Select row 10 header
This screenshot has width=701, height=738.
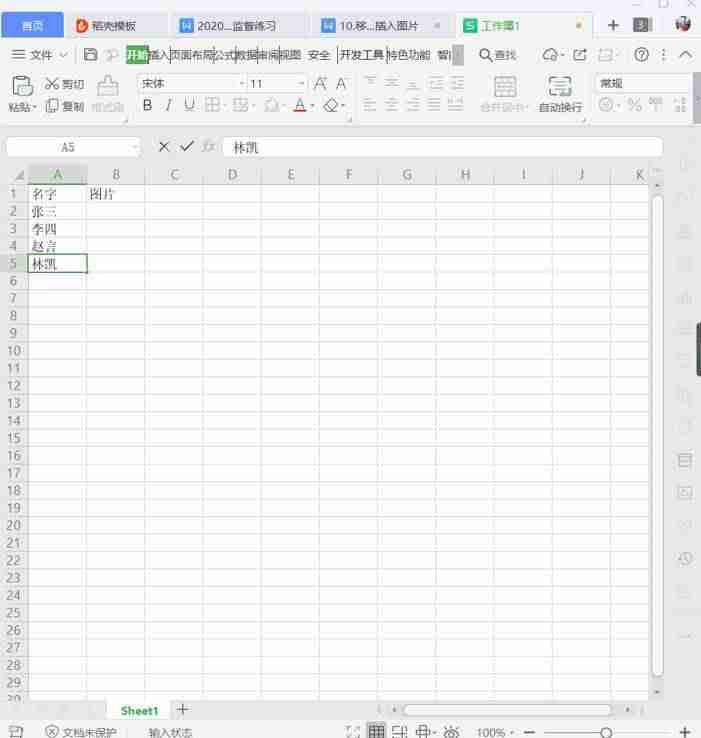point(14,351)
